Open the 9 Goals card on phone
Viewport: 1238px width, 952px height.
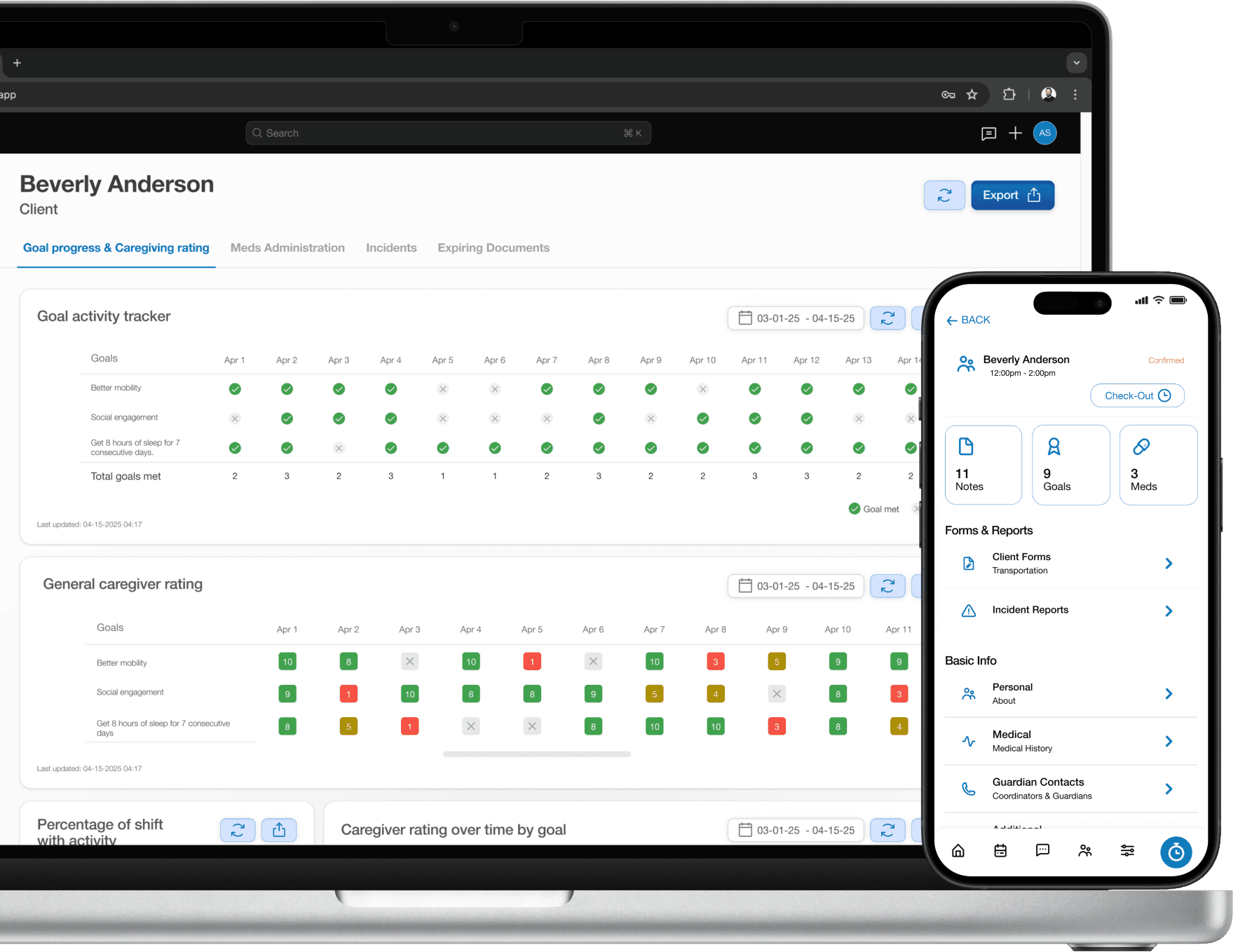click(x=1071, y=465)
